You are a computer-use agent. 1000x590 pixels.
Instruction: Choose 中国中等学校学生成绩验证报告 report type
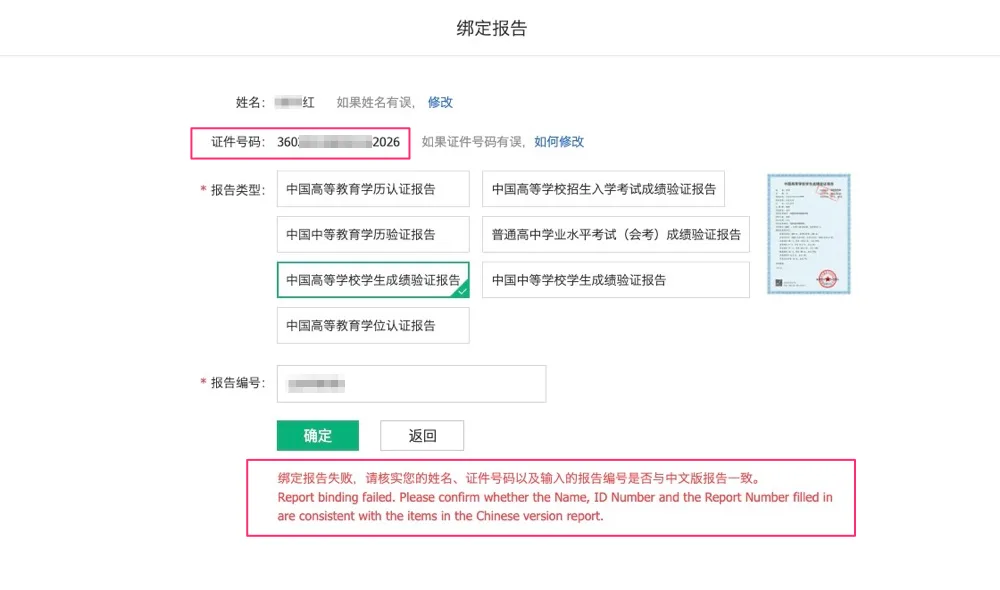[615, 280]
